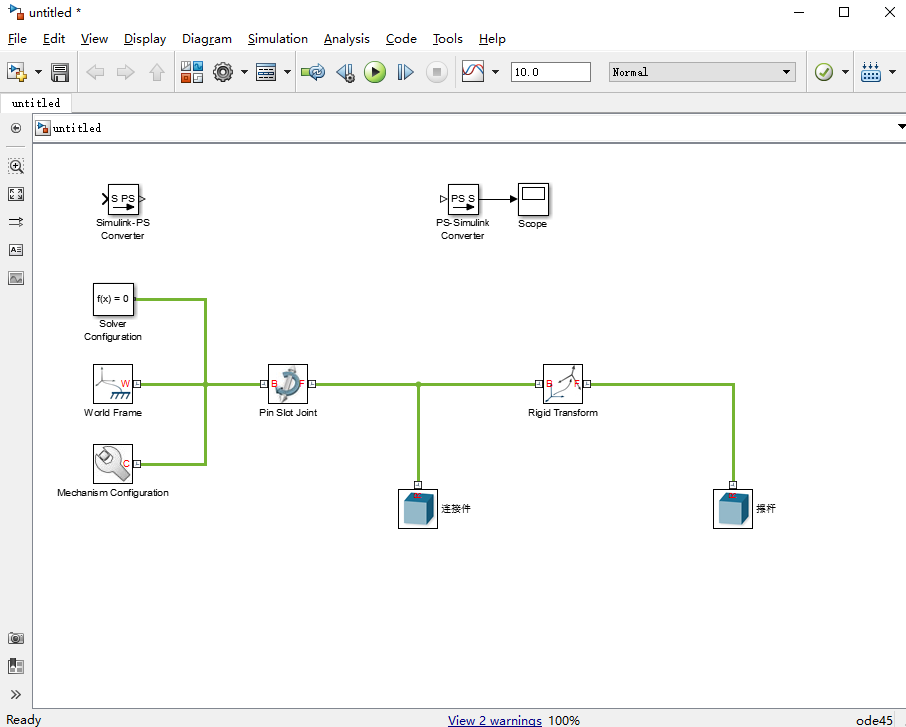
Task: Select the Annotation tool in the palette
Action: [x=16, y=250]
